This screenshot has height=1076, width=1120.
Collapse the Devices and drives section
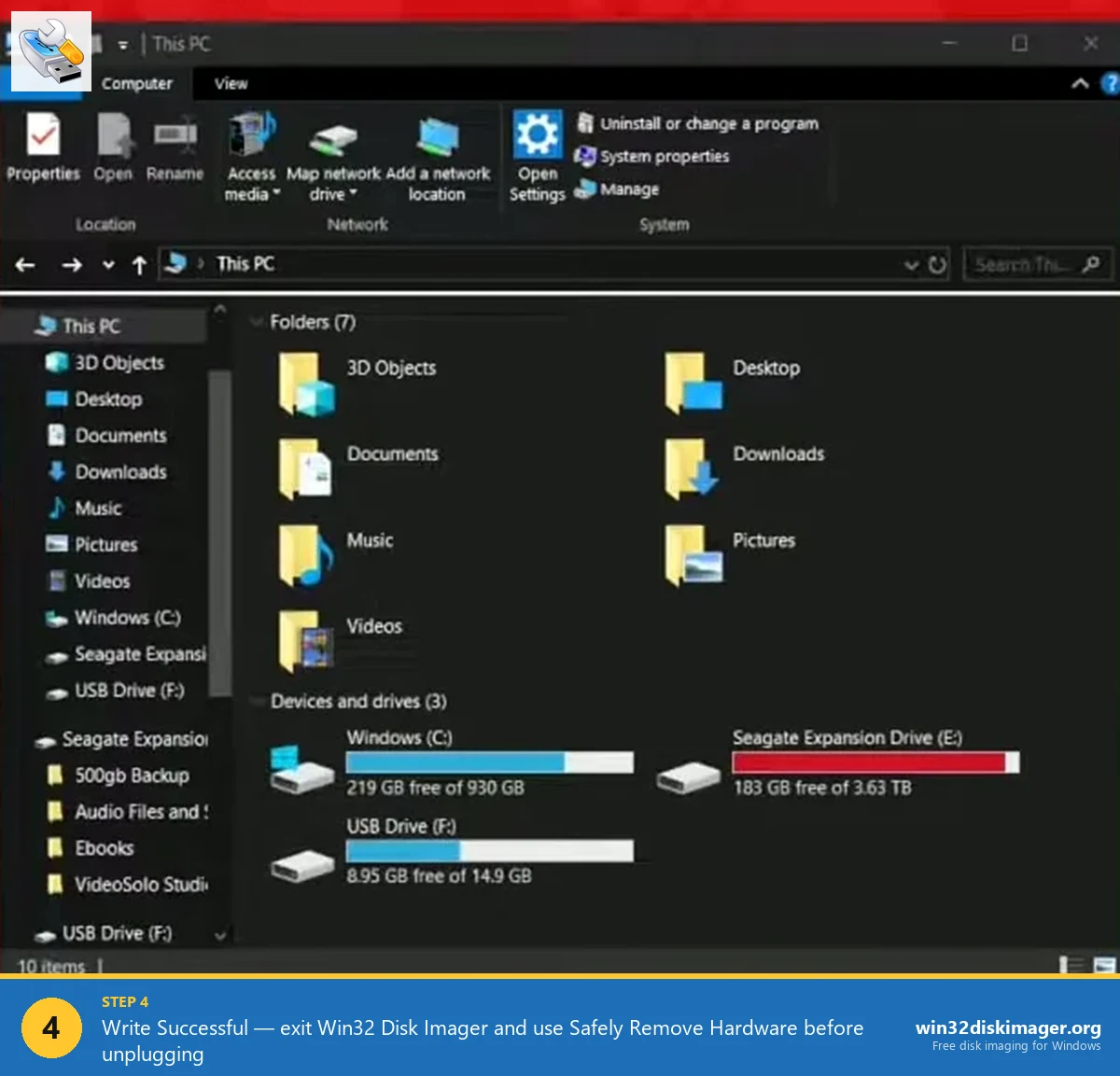259,701
